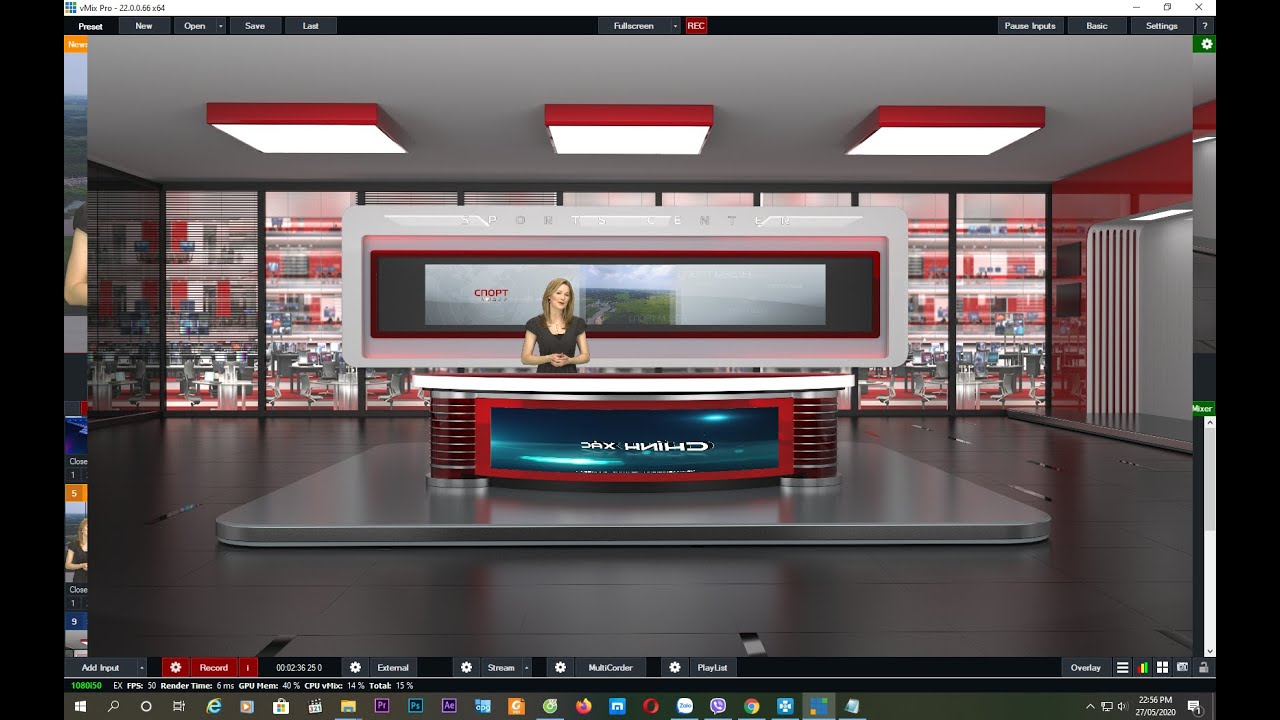Open MultiCorder settings gear icon
1280x720 pixels.
point(560,667)
